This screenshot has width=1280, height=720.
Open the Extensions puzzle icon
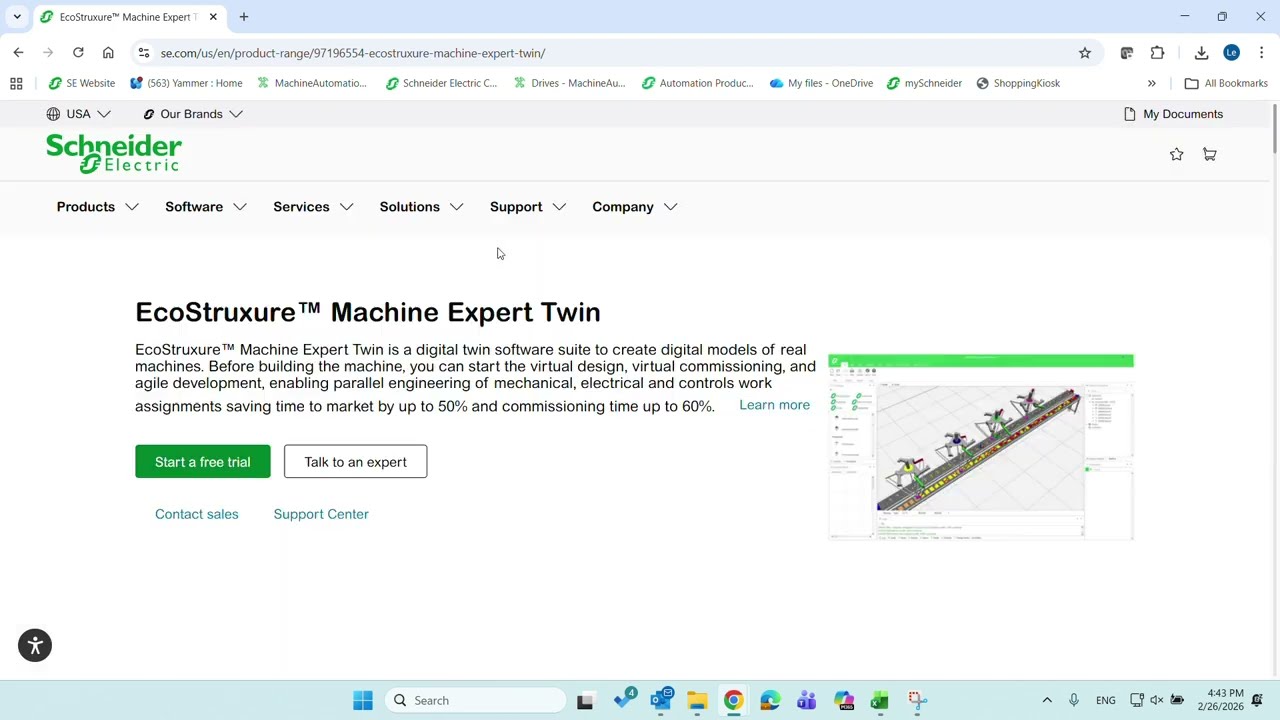coord(1157,53)
